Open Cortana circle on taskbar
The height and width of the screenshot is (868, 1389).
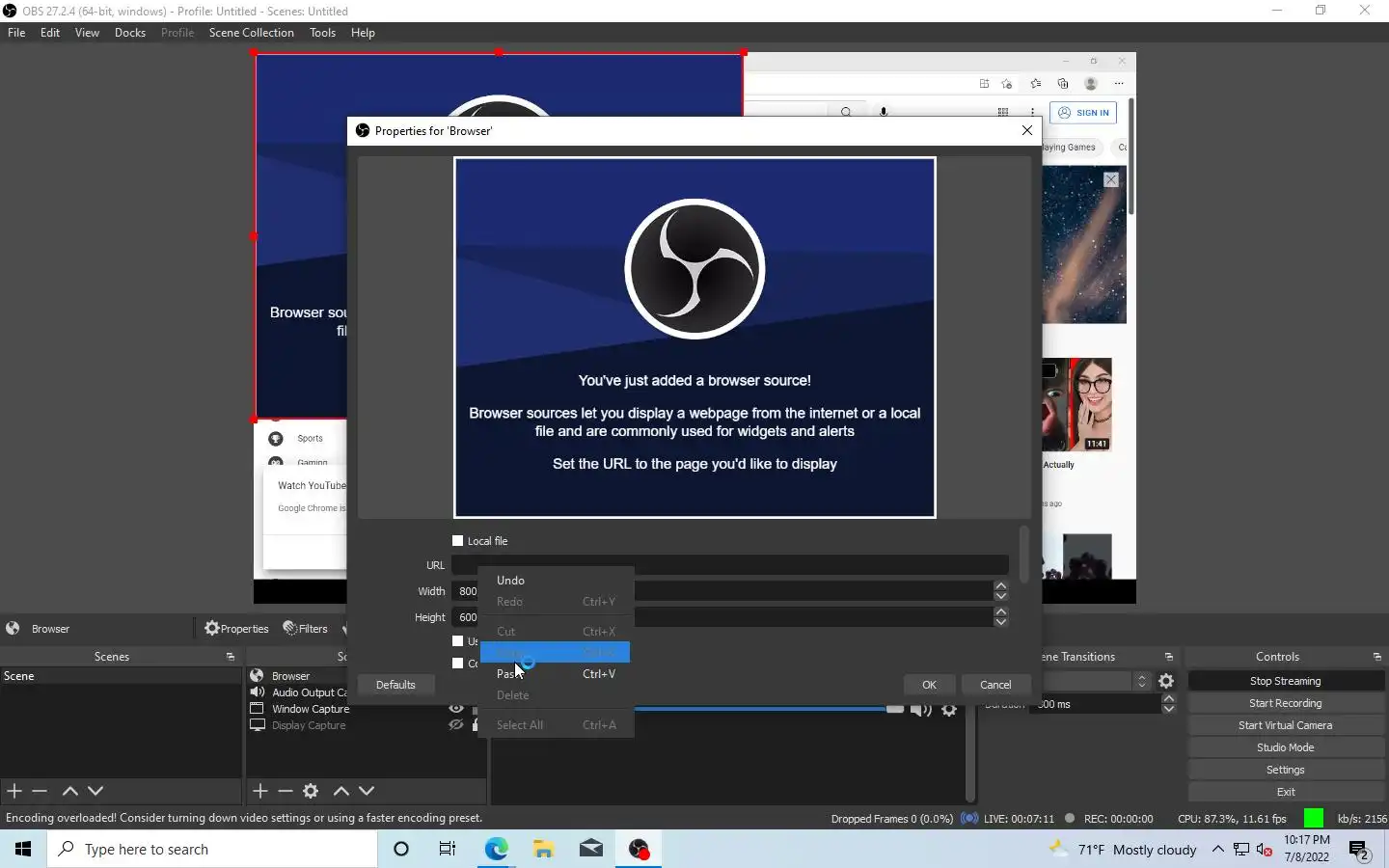pyautogui.click(x=401, y=849)
